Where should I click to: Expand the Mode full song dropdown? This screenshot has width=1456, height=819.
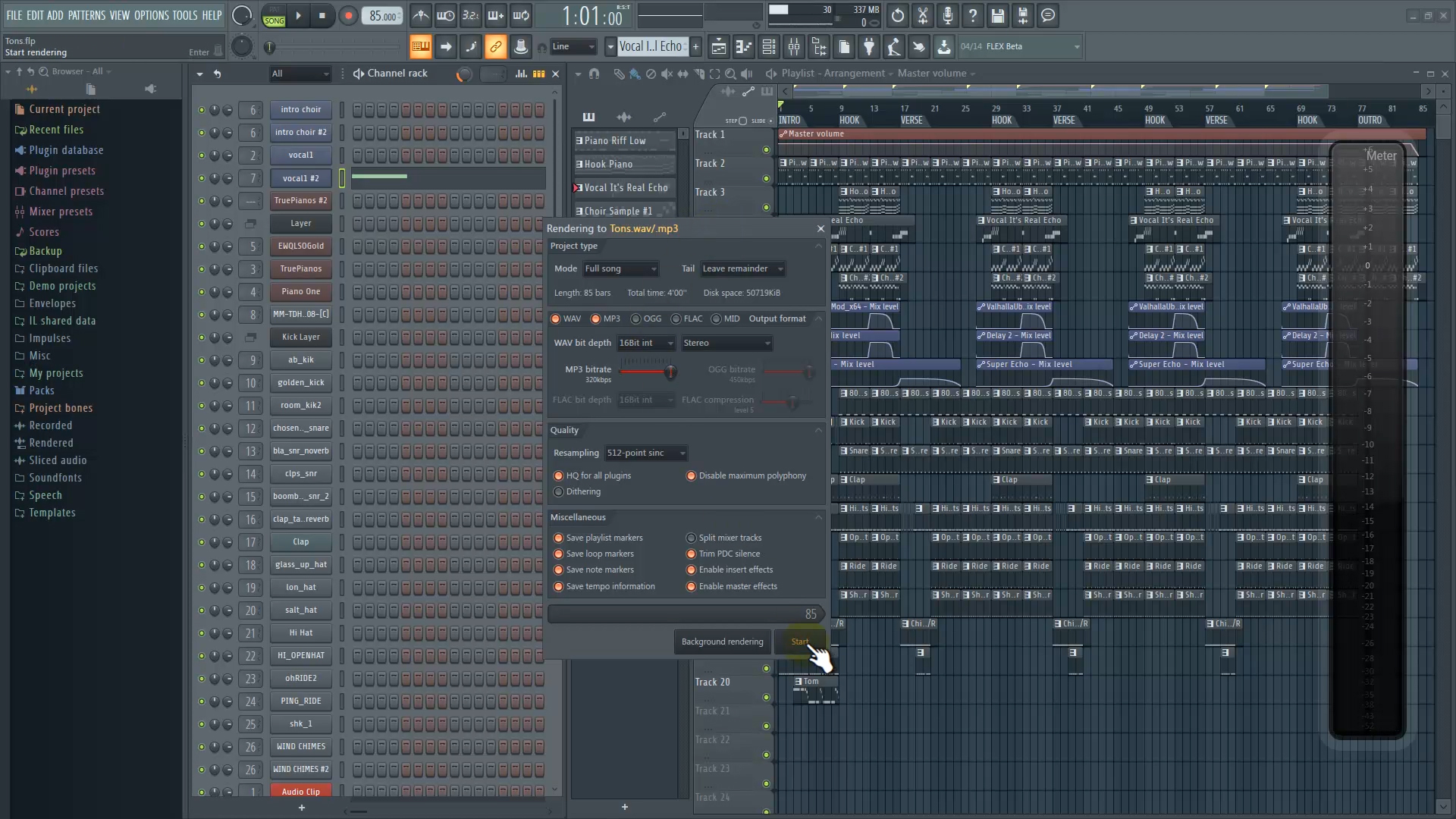pos(620,268)
